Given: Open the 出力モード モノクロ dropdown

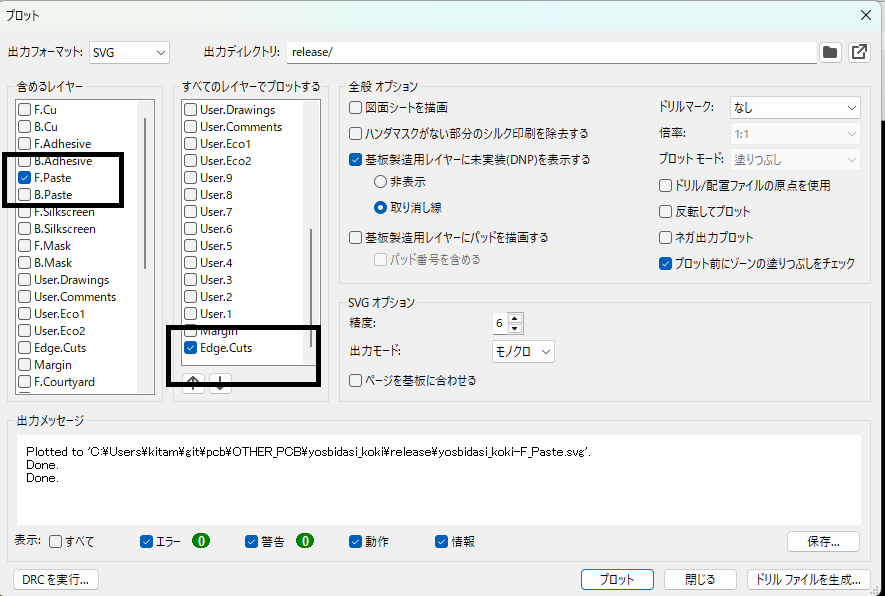Looking at the screenshot, I should point(522,351).
